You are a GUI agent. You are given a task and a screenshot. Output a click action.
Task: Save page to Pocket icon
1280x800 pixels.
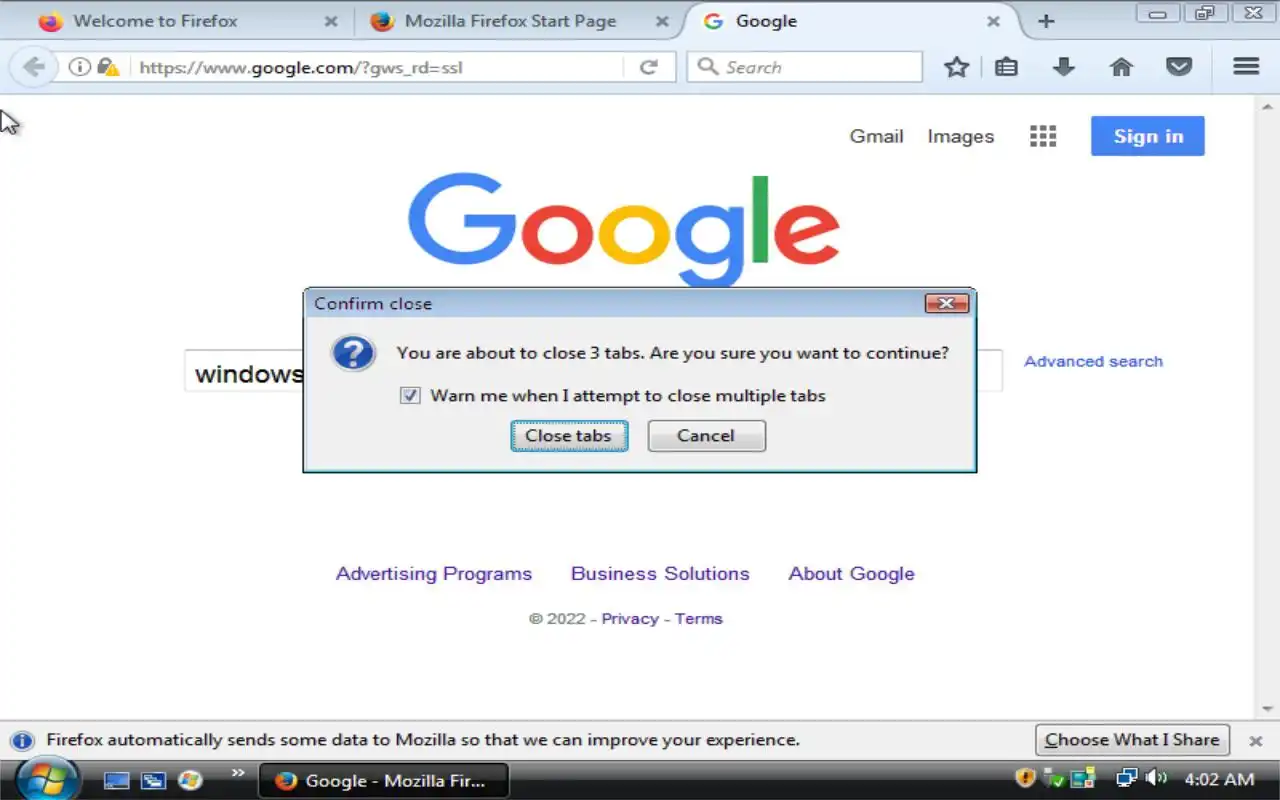(x=1179, y=67)
